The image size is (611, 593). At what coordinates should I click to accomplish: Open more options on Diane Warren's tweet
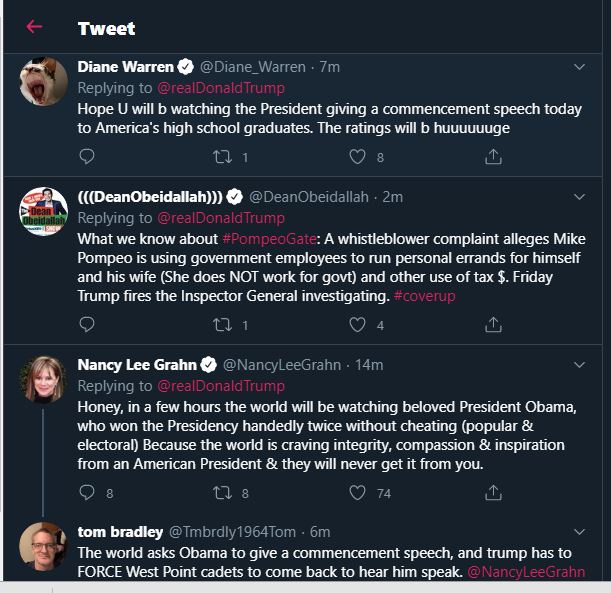click(579, 67)
